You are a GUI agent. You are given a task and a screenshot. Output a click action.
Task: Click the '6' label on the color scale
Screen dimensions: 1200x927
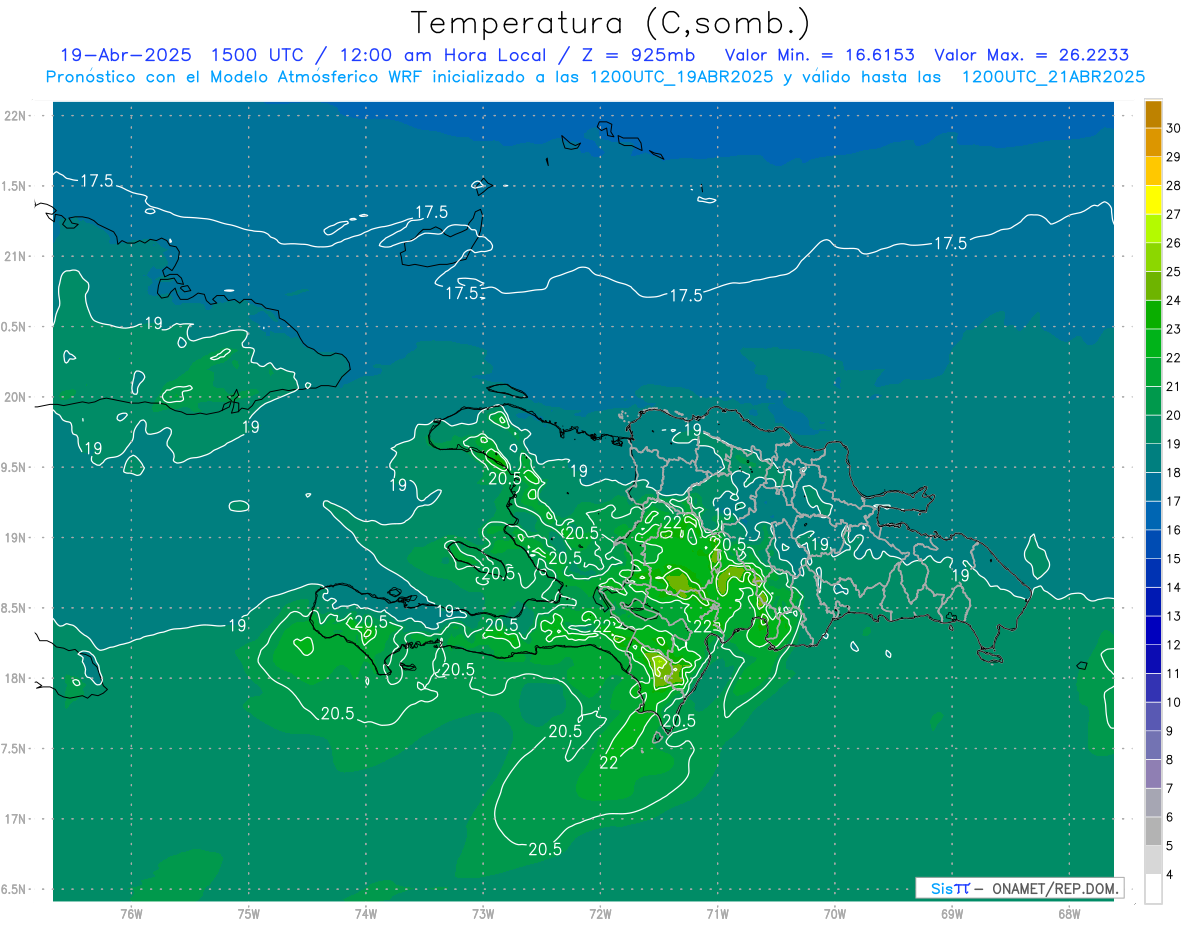(1171, 817)
